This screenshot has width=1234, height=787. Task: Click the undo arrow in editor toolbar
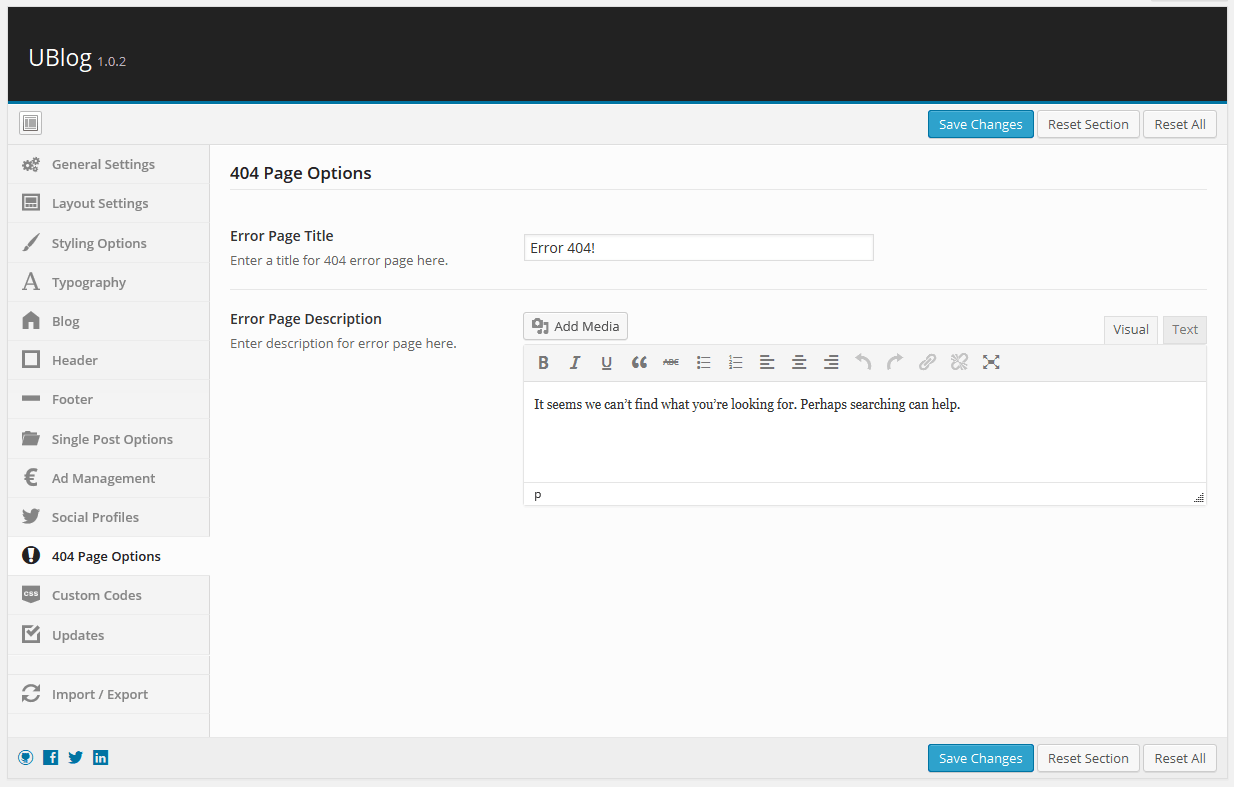(863, 363)
